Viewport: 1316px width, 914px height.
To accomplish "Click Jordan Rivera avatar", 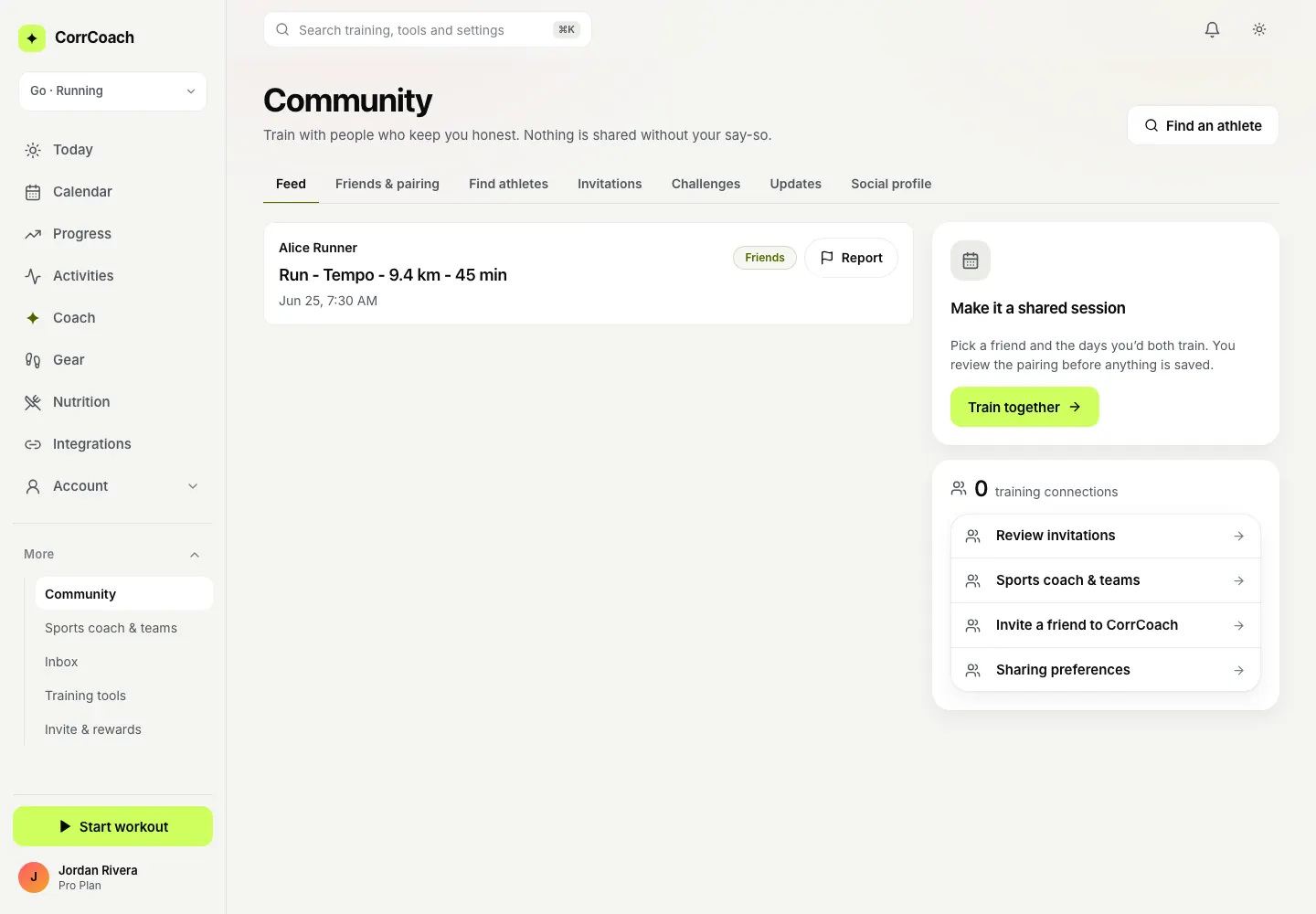I will pyautogui.click(x=34, y=877).
